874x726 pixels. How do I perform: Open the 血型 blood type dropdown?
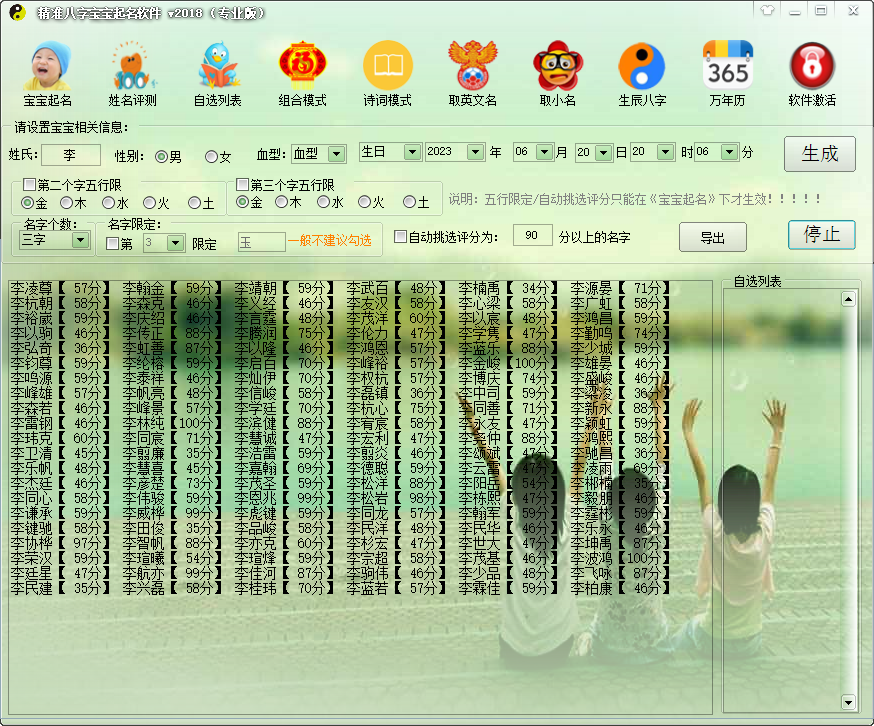pyautogui.click(x=338, y=153)
